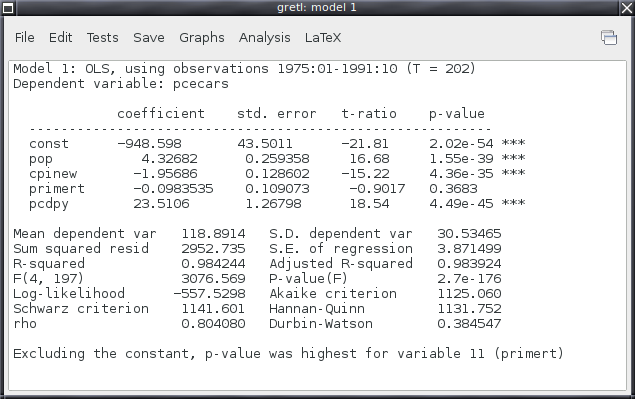Open the File menu
The height and width of the screenshot is (399, 635).
pos(24,38)
